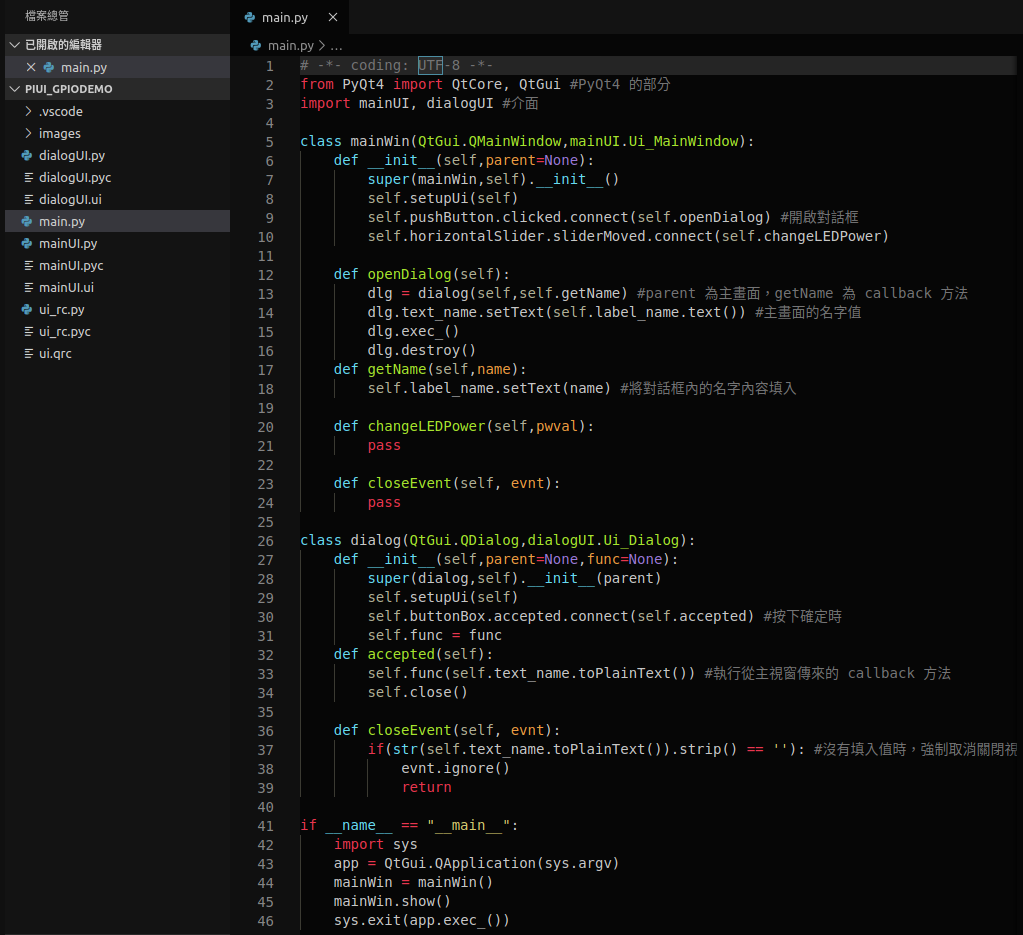Click the 'self.close()' line
Image resolution: width=1023 pixels, height=935 pixels.
pos(418,692)
